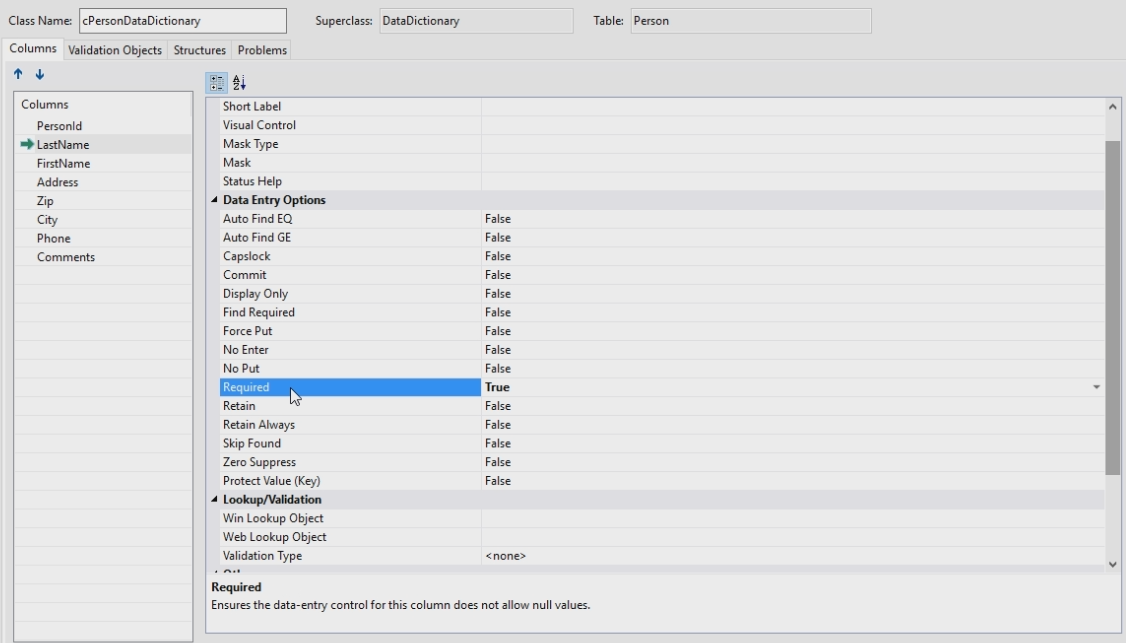The image size is (1126, 643).
Task: Click the move column down arrow
Action: click(40, 75)
